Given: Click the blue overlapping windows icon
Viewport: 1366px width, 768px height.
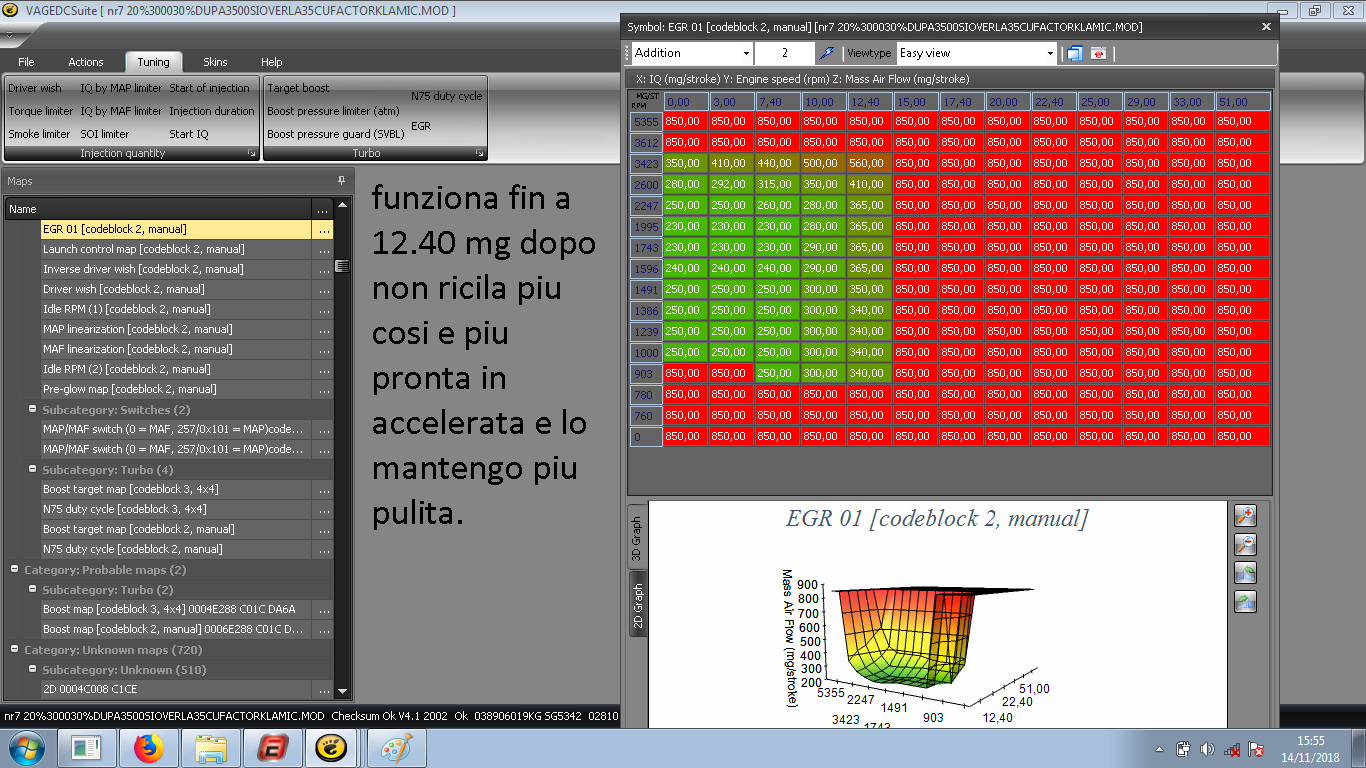Looking at the screenshot, I should [1075, 53].
